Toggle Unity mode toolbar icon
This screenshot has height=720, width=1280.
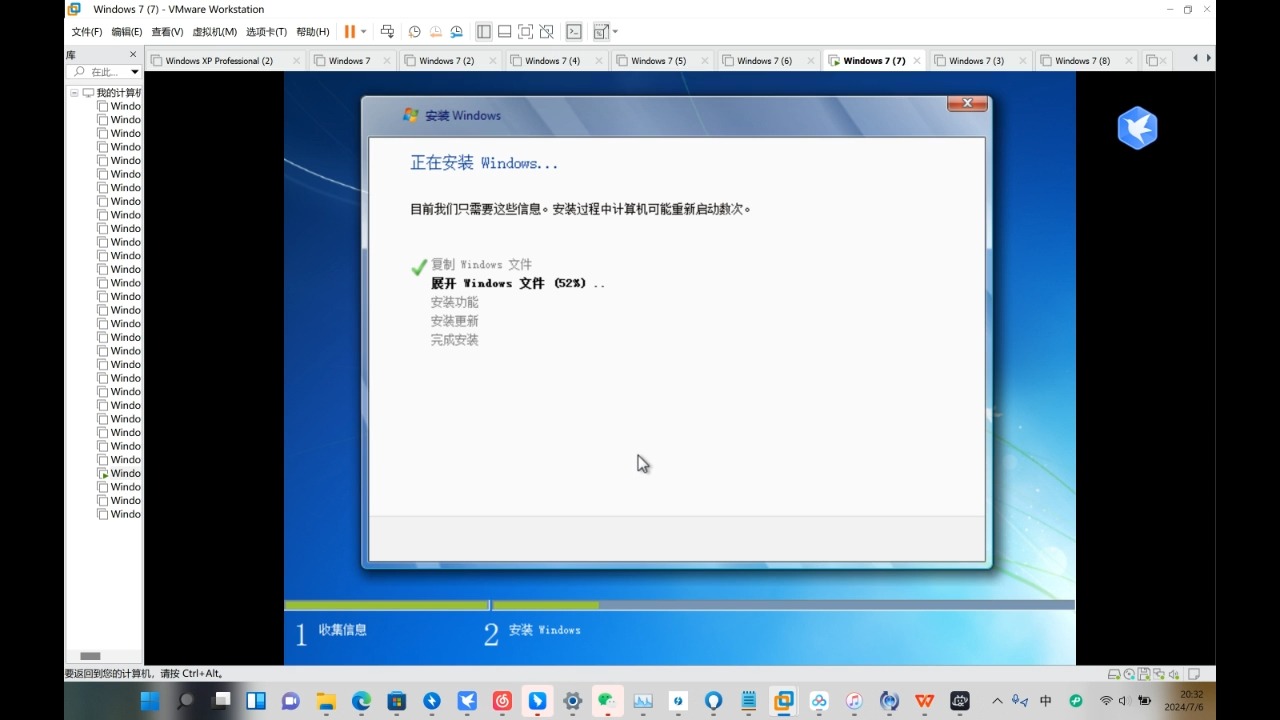[546, 32]
